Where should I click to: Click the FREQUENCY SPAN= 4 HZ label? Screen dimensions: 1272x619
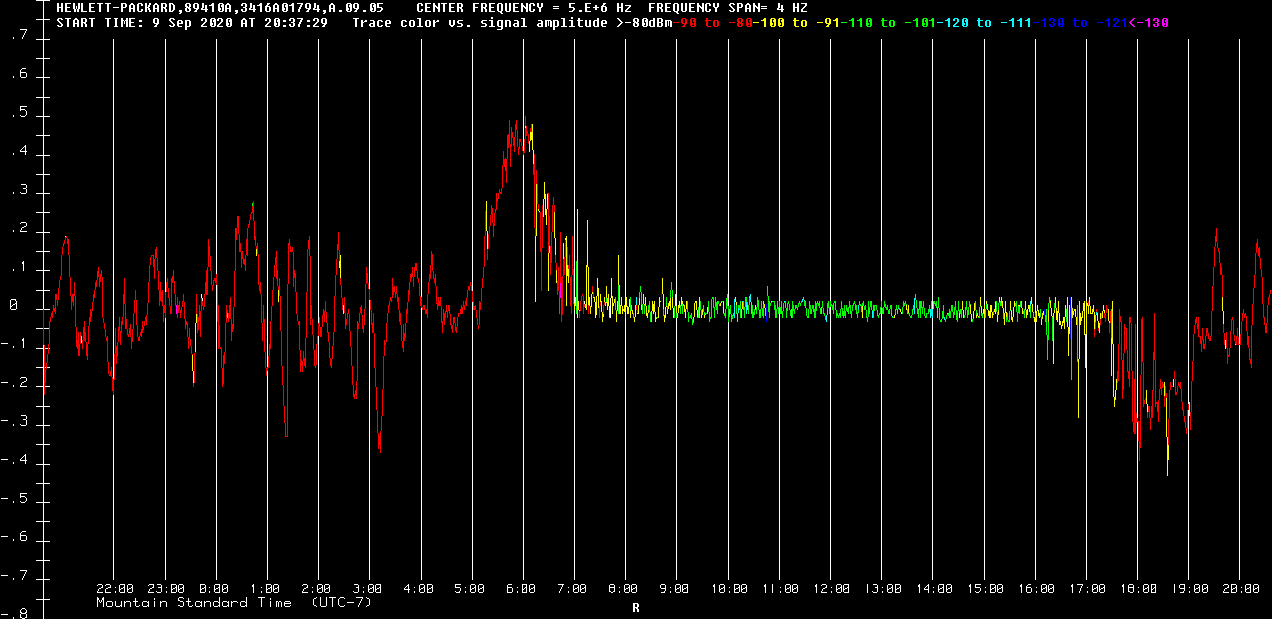click(727, 7)
